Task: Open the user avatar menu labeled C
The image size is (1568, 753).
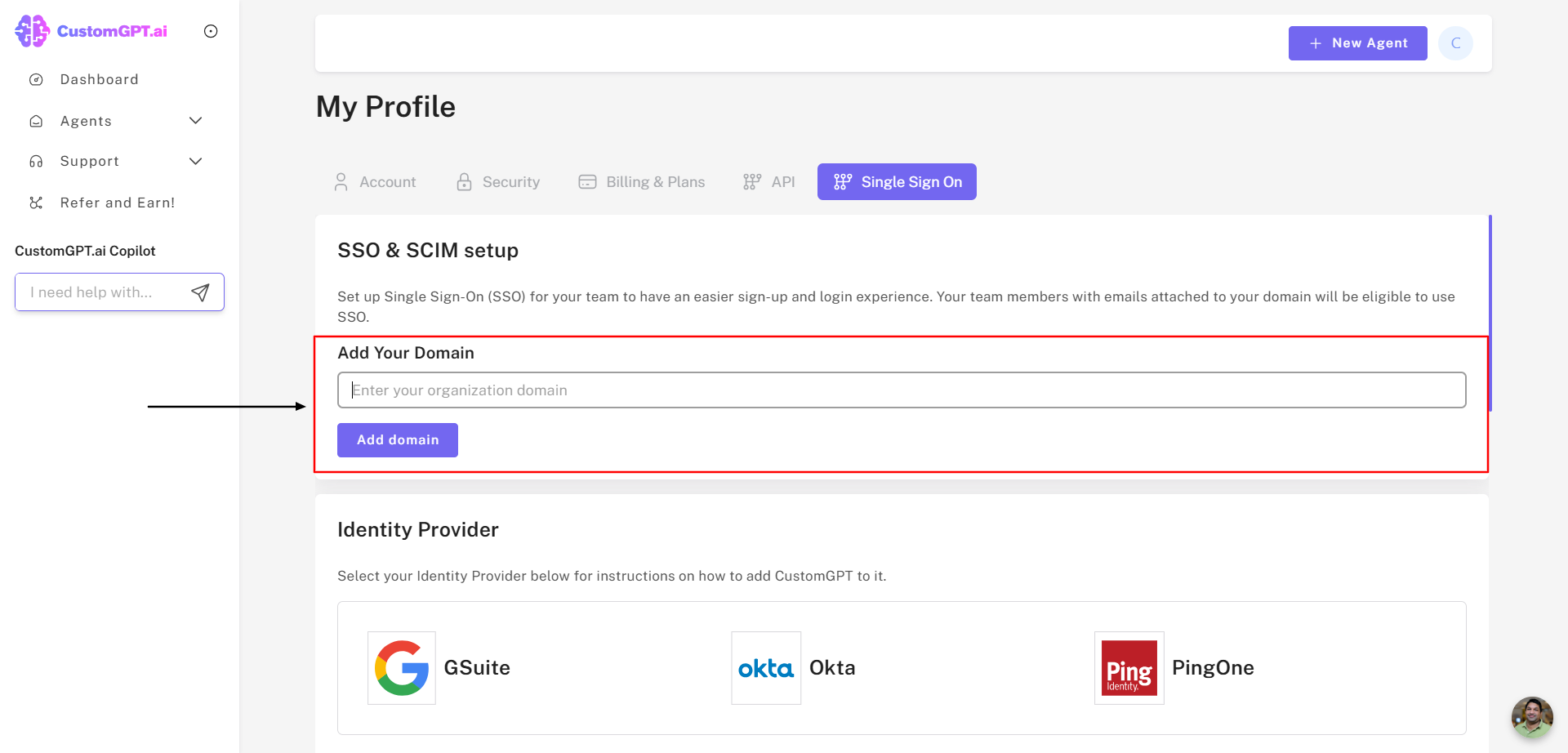Action: 1455,43
